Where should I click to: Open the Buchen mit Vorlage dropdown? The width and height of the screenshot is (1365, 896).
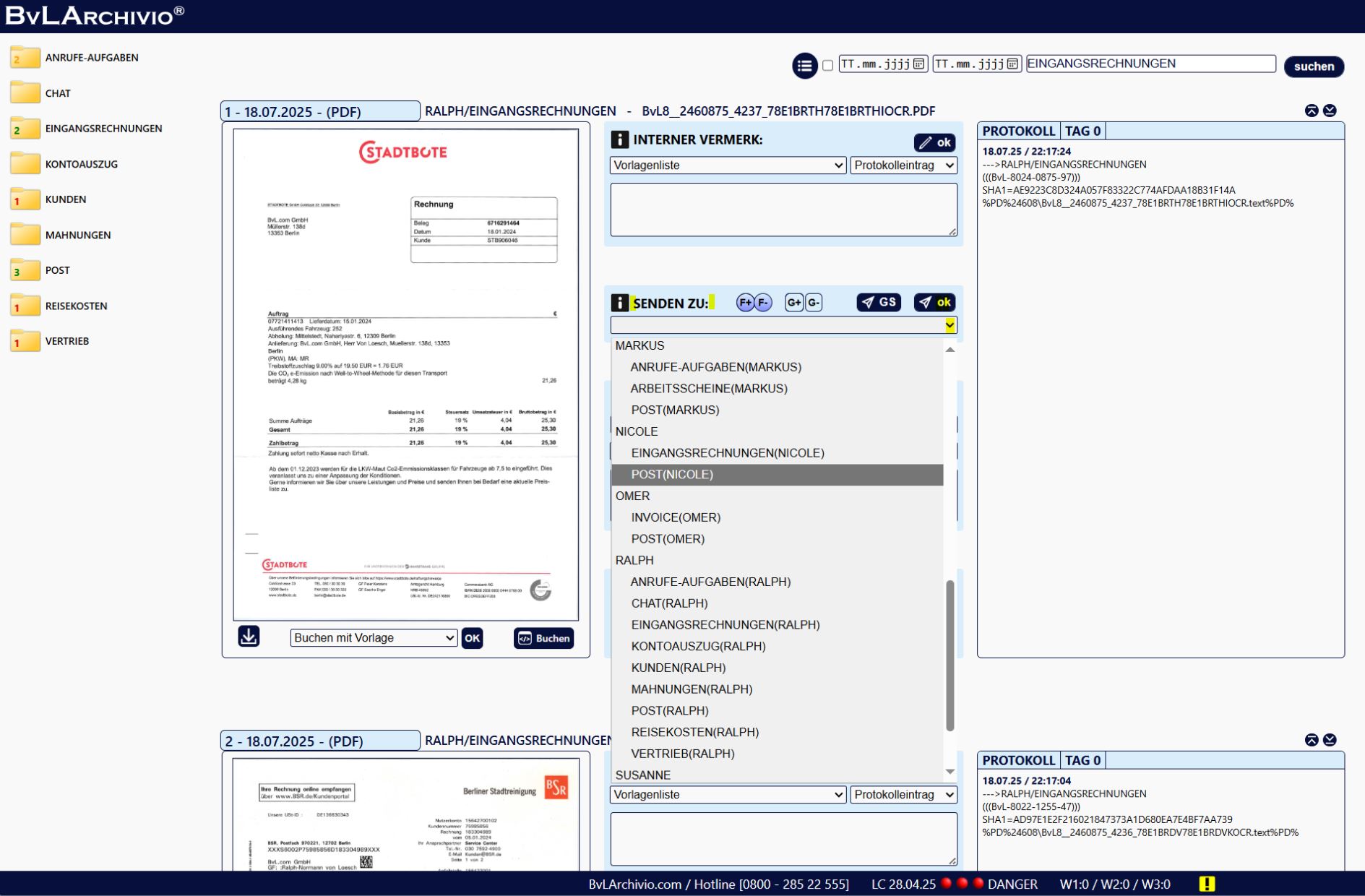click(x=374, y=638)
